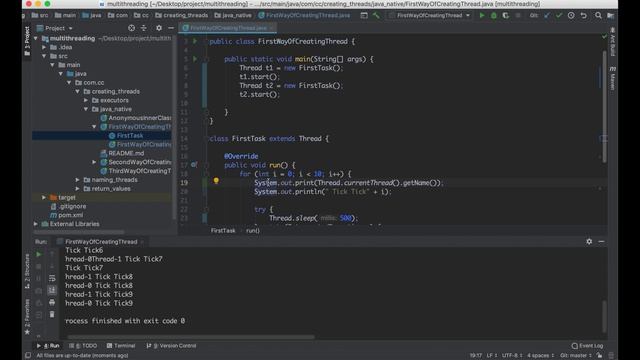Clear all Run console output trash icon
The image size is (640, 360).
52,314
